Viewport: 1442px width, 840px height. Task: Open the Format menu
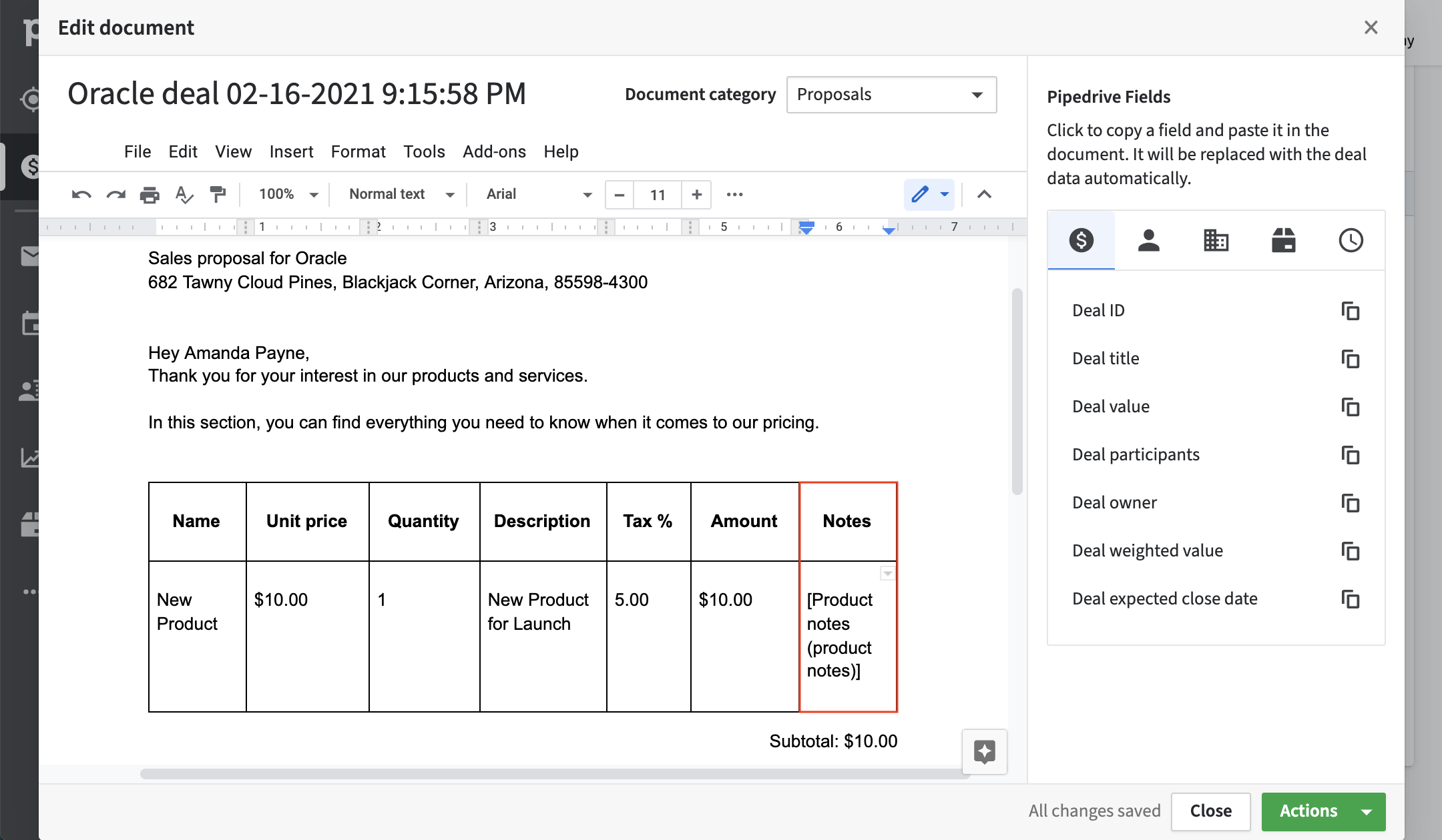pos(358,152)
